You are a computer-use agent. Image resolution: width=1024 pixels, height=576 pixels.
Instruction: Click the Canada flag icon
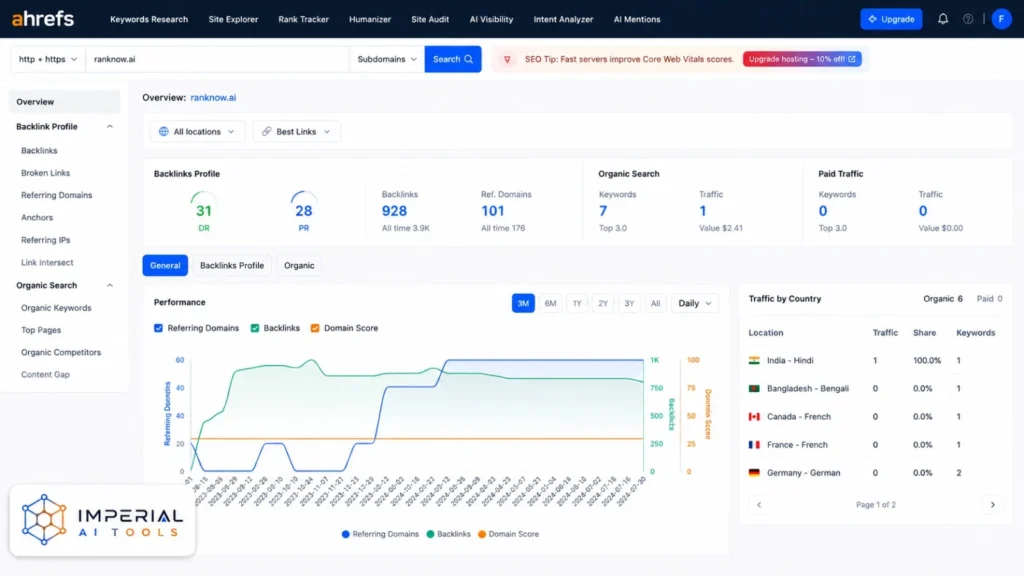coord(754,417)
